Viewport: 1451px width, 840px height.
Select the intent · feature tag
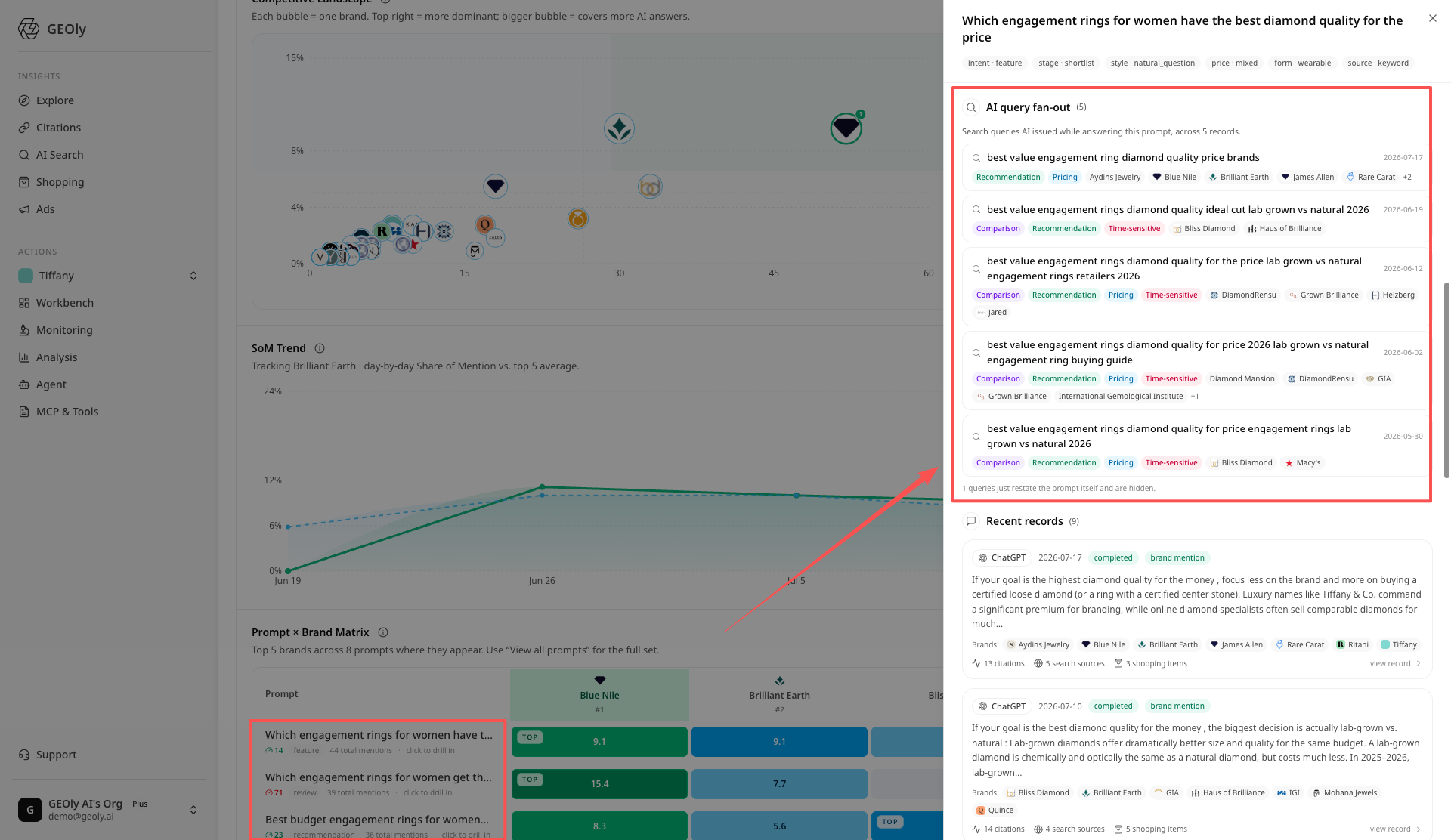click(x=995, y=63)
